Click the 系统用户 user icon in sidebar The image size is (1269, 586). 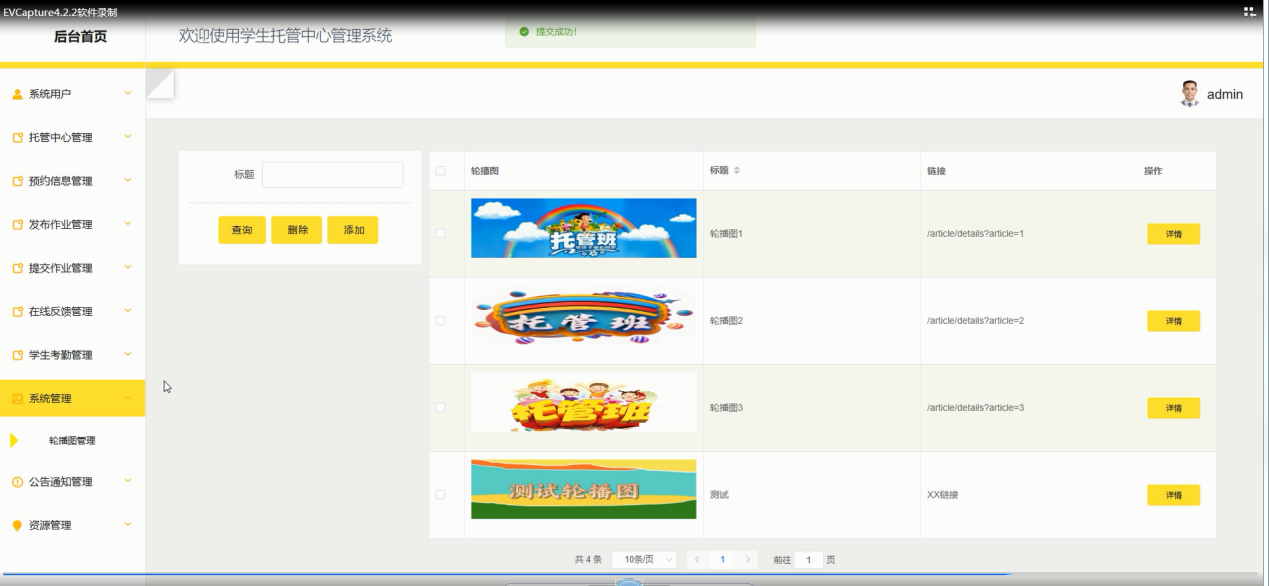(17, 94)
